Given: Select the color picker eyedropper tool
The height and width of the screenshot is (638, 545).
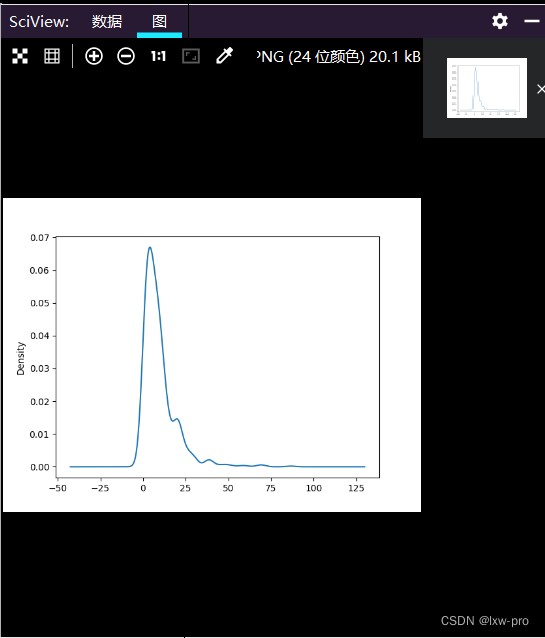Looking at the screenshot, I should tap(224, 56).
